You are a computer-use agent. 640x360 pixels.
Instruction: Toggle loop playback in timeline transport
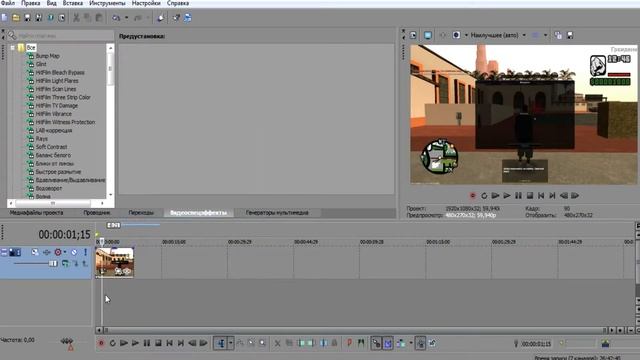113,343
